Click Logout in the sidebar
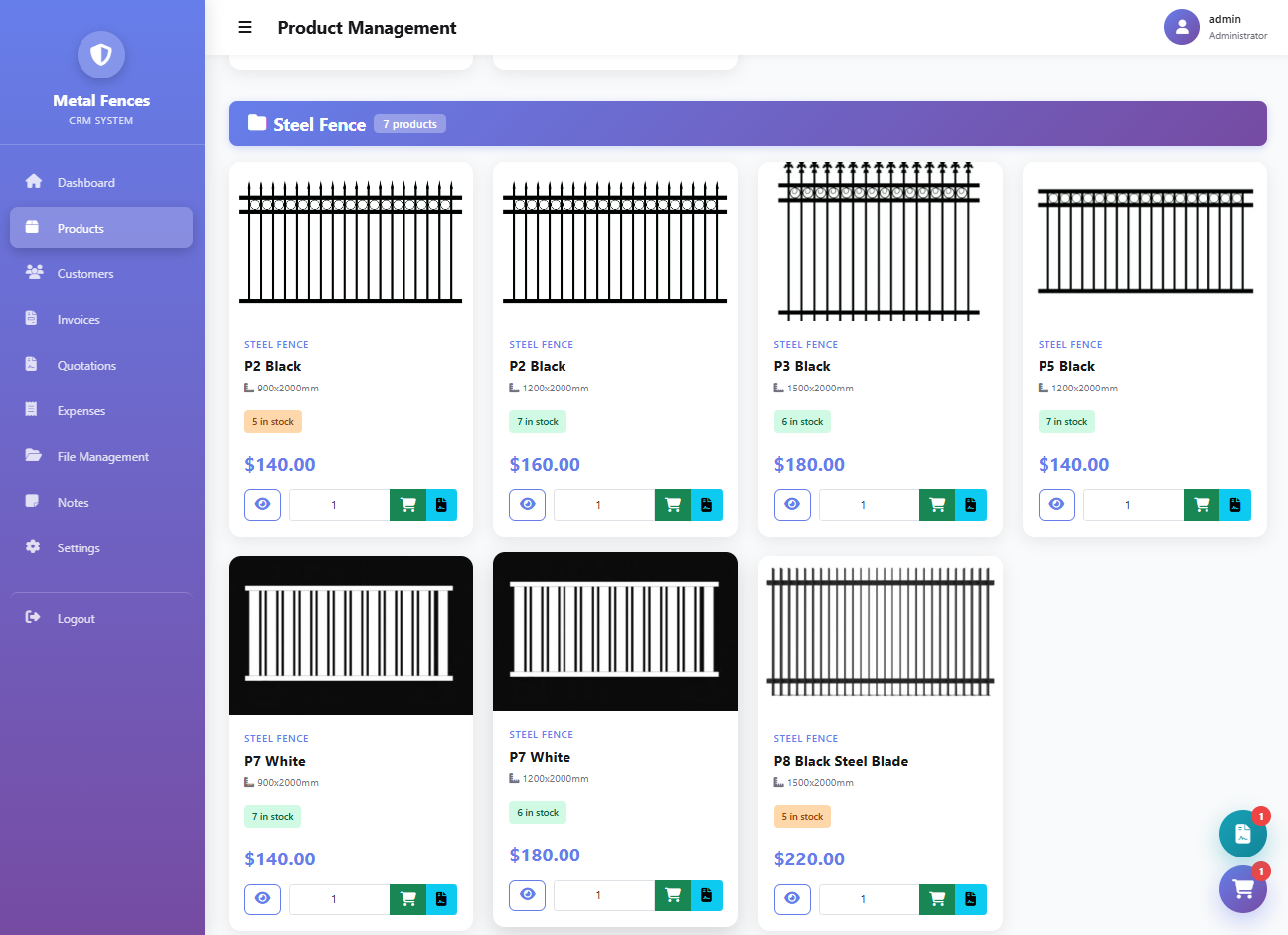 click(x=76, y=619)
